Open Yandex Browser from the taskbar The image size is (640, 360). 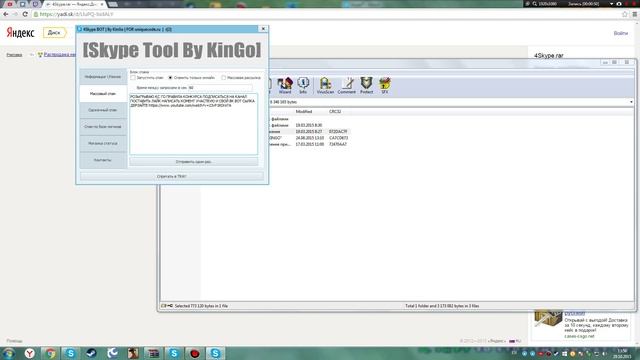29,353
